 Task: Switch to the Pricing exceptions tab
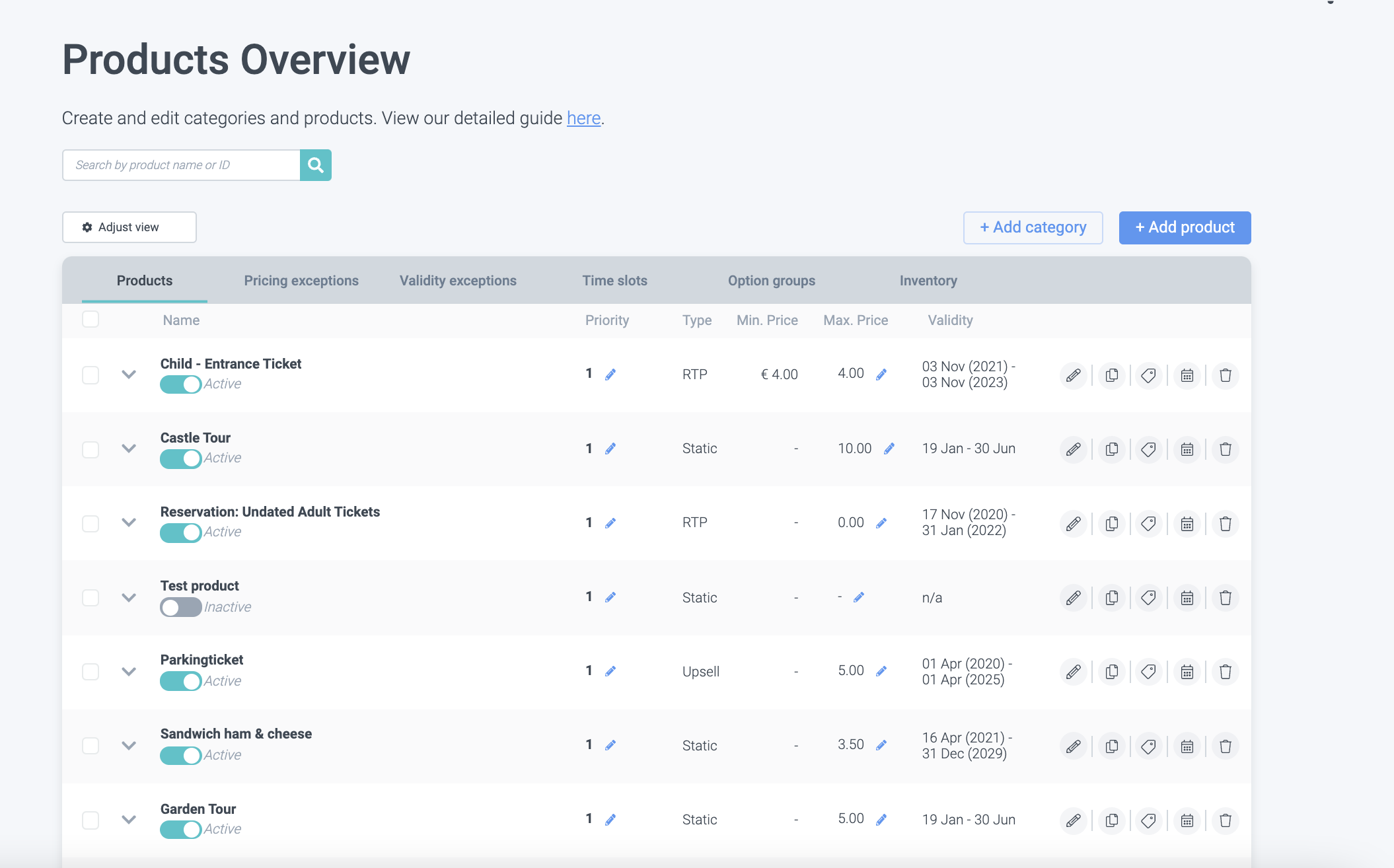click(x=301, y=281)
